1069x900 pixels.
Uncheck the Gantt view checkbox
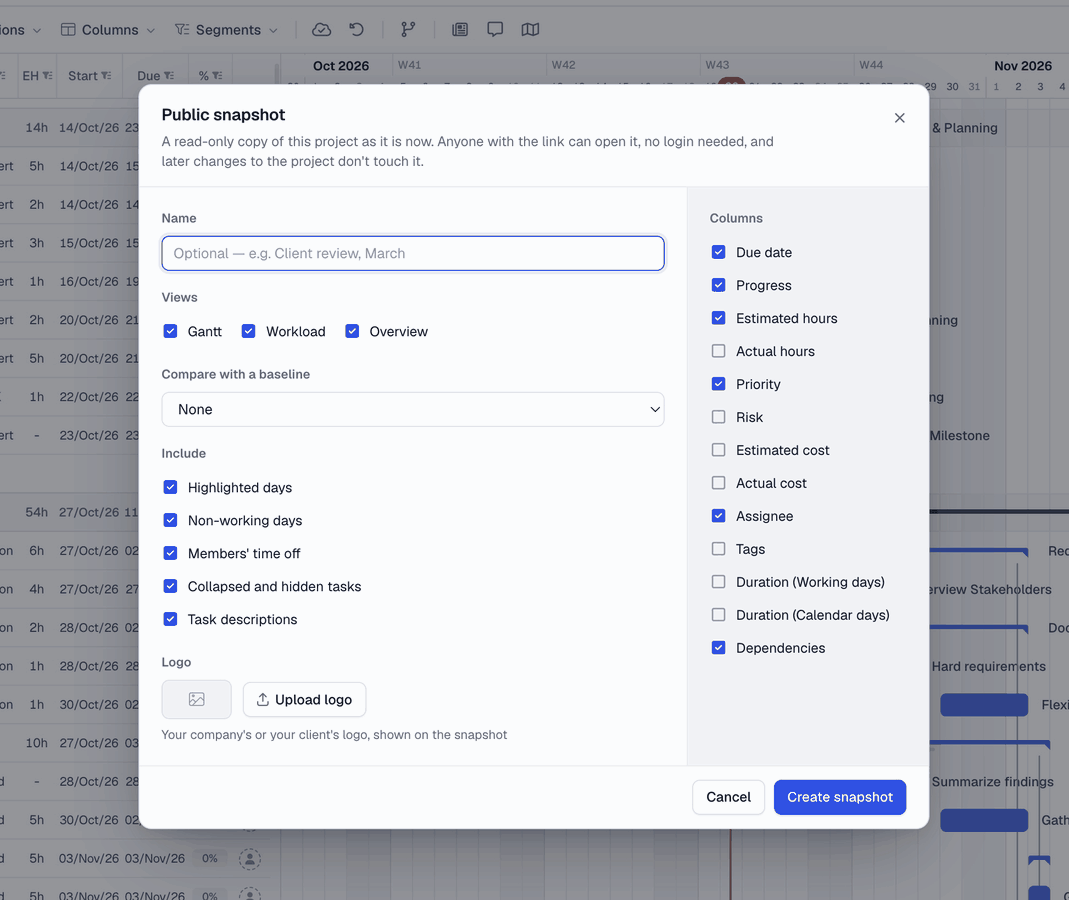pos(170,331)
